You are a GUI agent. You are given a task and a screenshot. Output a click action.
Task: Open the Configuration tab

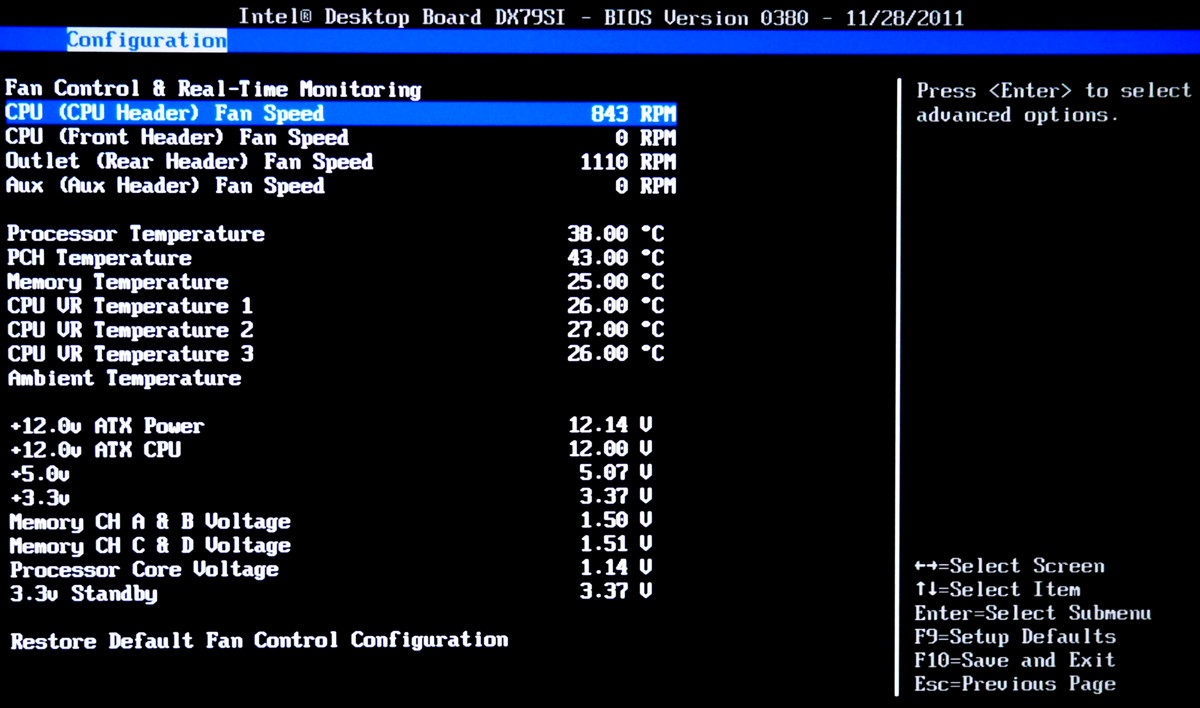[147, 40]
